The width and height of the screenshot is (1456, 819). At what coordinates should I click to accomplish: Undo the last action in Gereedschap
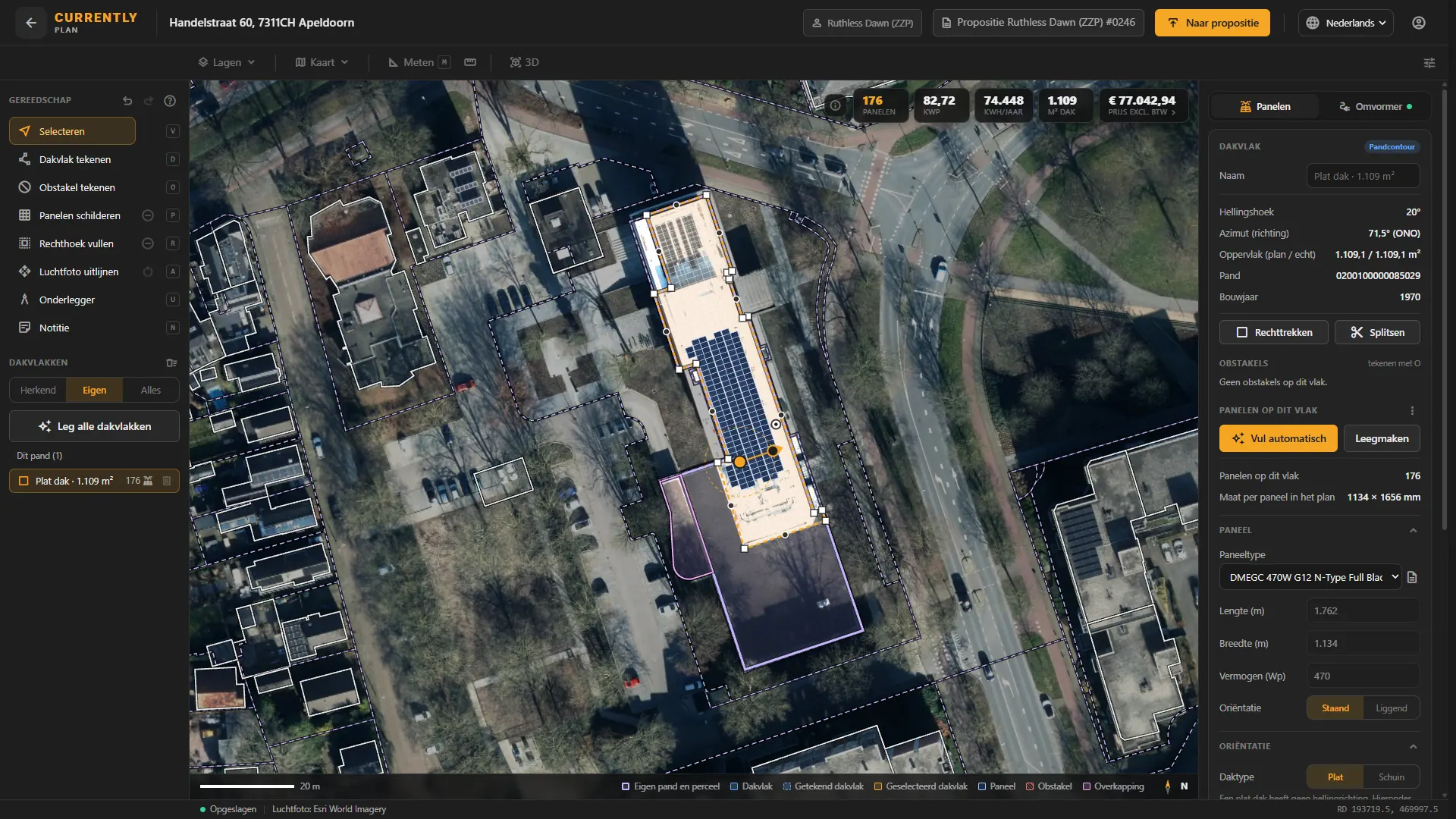[x=127, y=101]
